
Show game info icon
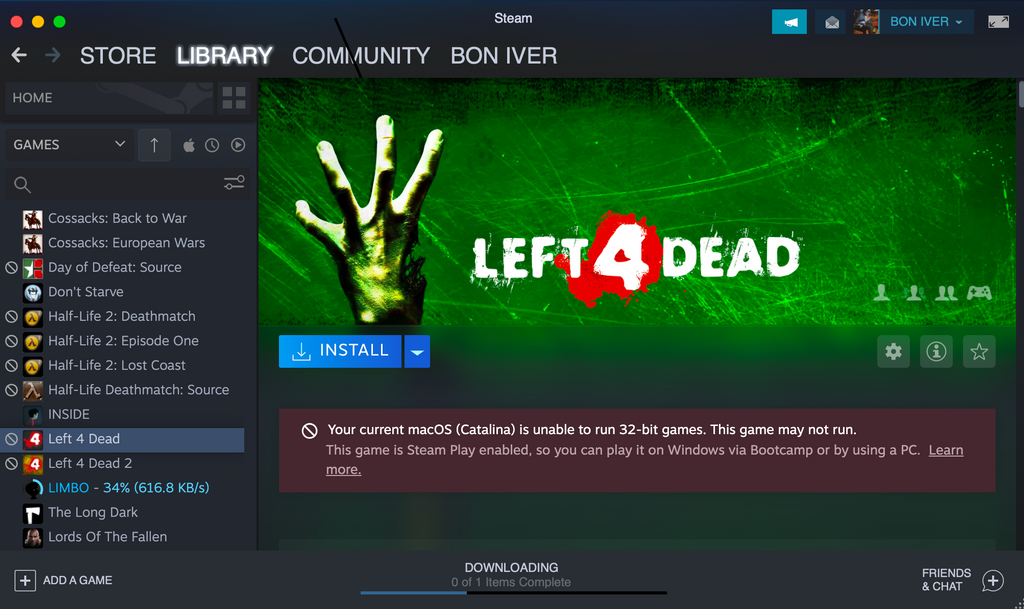point(936,351)
